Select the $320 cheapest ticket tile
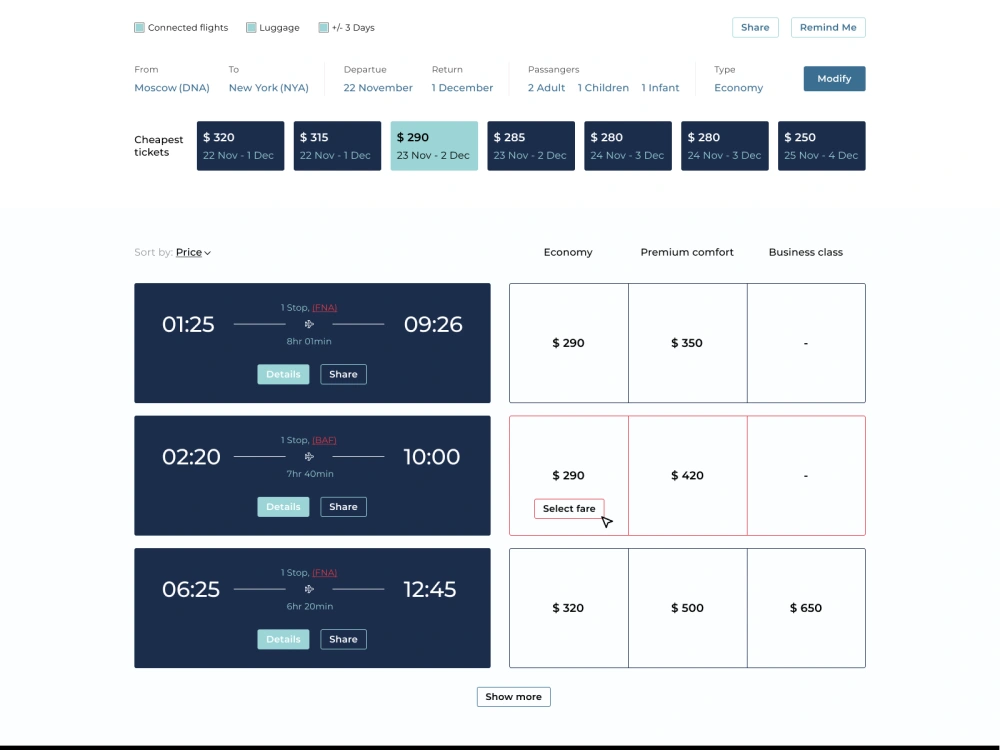 pos(240,146)
